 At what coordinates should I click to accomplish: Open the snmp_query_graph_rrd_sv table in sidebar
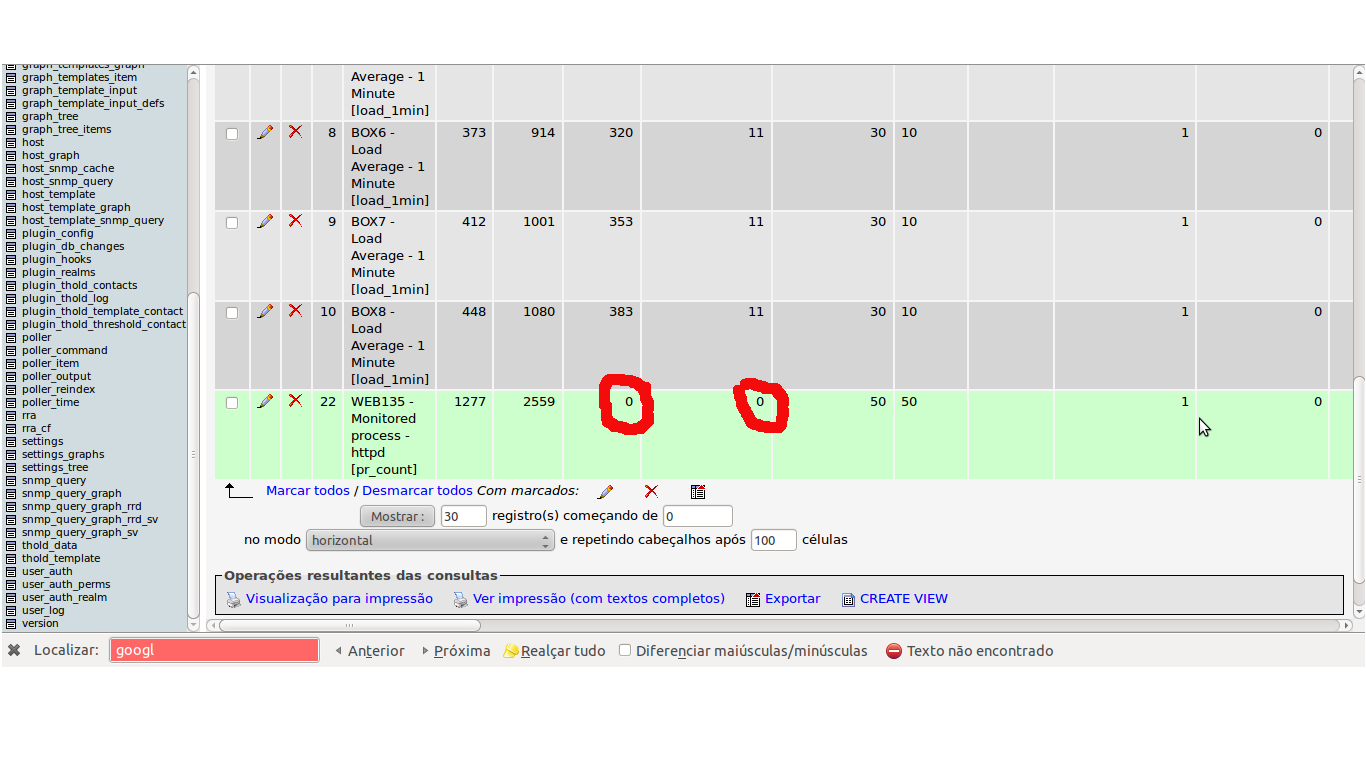coord(90,519)
